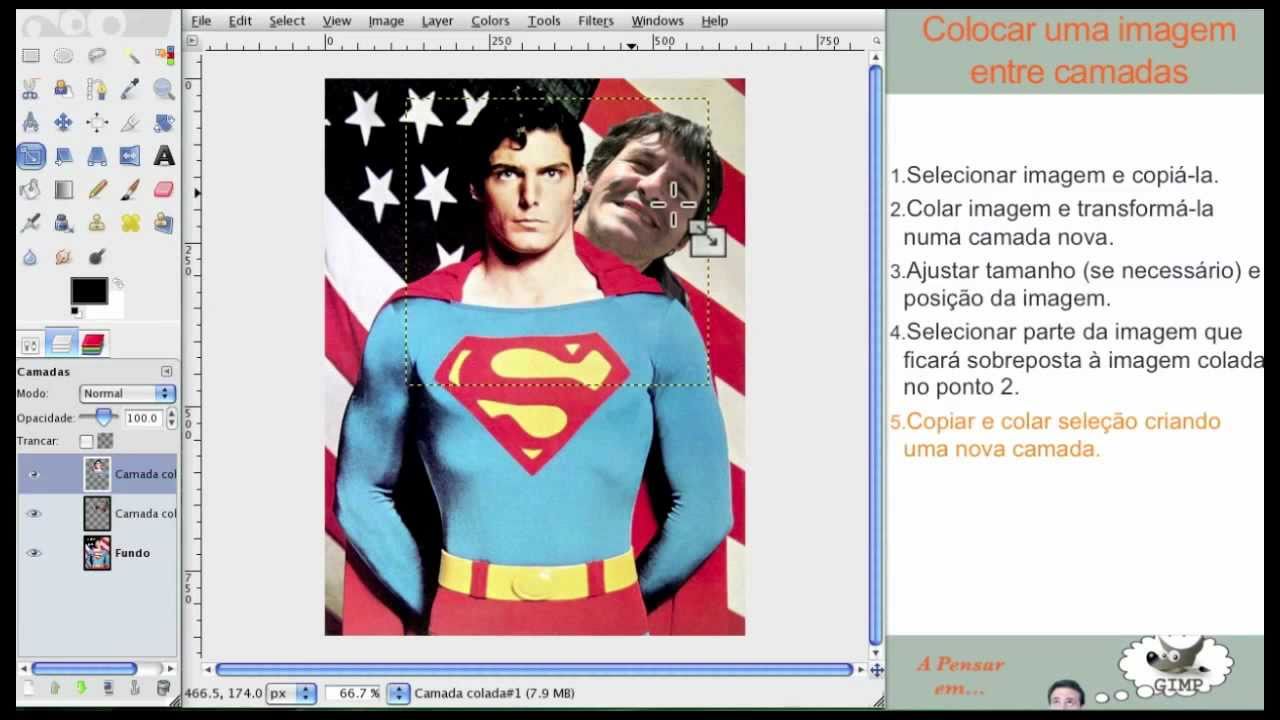The height and width of the screenshot is (720, 1280).
Task: Raise layer with the up arrow button
Action: tap(55, 688)
